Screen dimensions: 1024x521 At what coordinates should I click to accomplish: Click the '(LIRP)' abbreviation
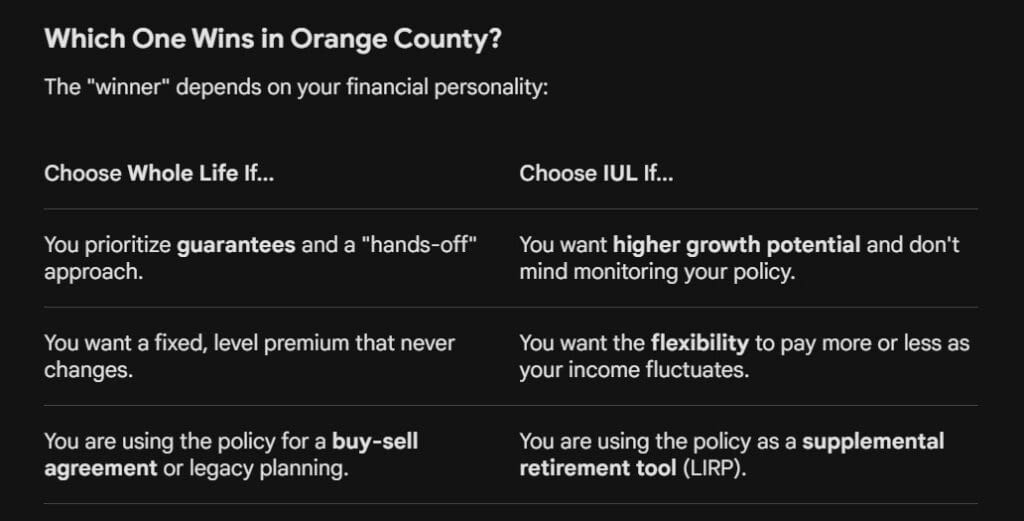[x=714, y=468]
